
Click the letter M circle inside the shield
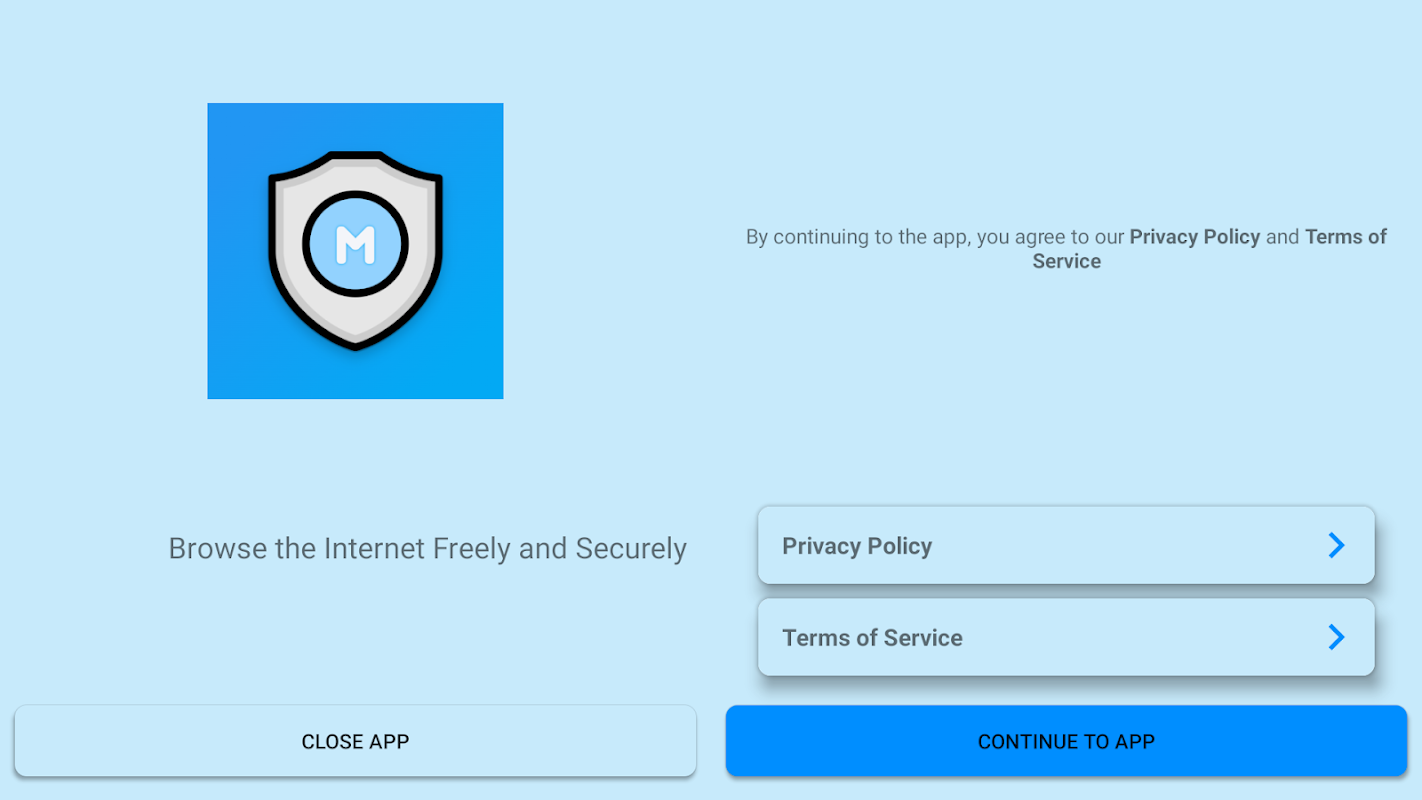coord(355,244)
